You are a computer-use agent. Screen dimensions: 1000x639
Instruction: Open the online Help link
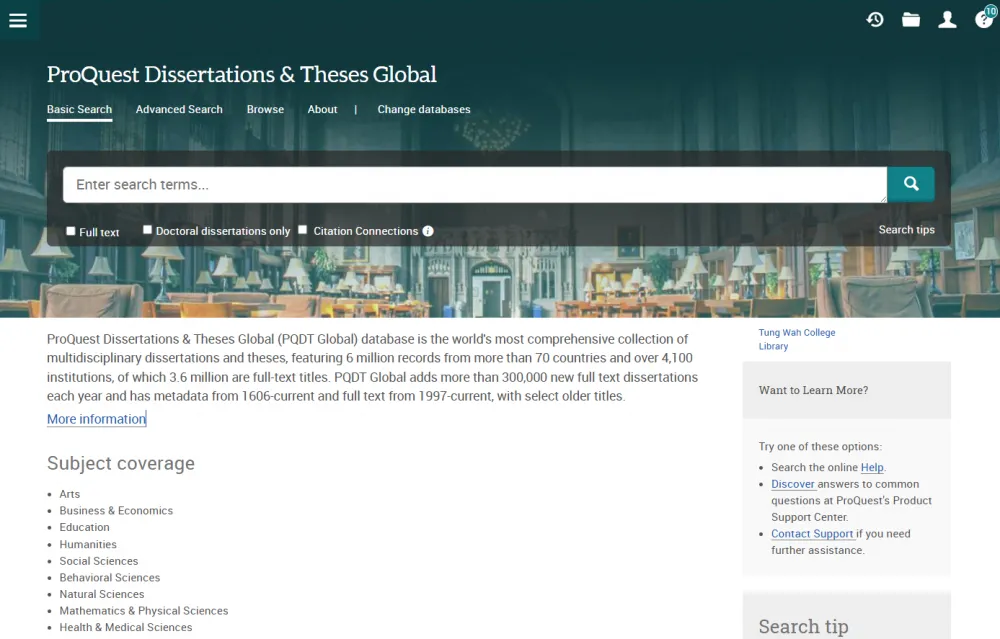872,467
